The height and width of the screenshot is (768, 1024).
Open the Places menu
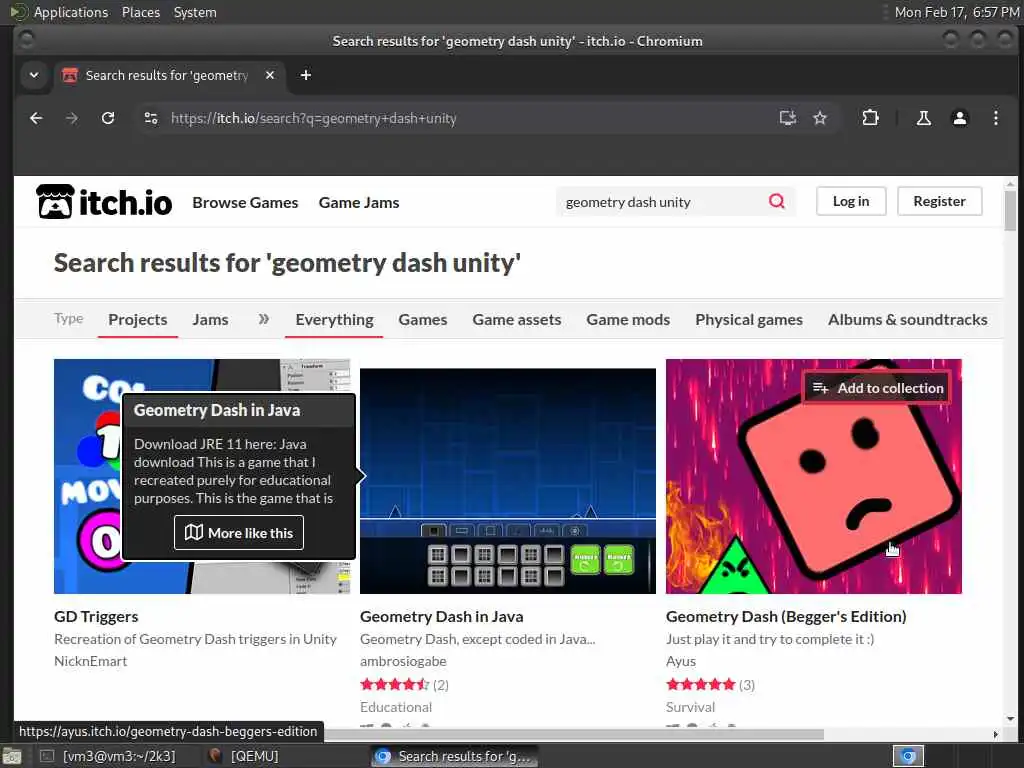pos(140,12)
